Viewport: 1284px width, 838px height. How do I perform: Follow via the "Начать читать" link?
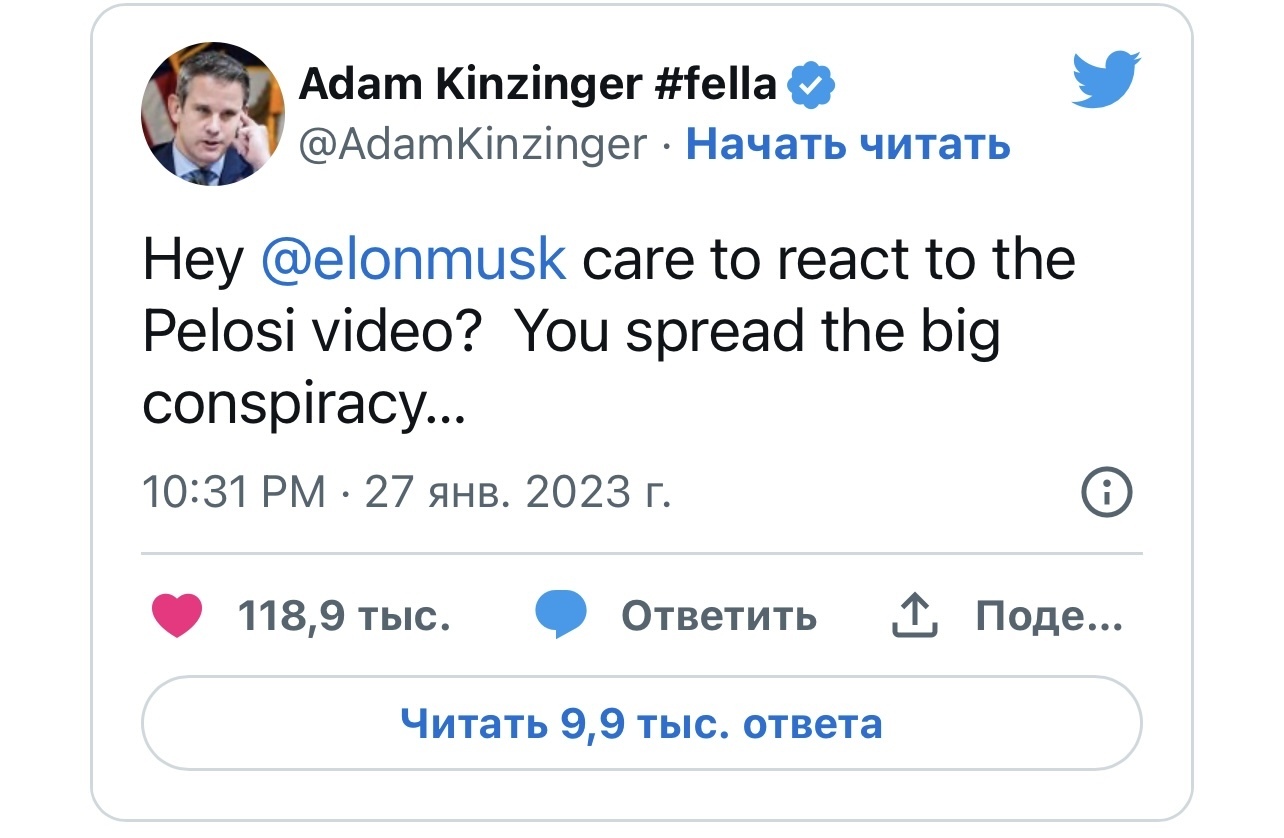[x=848, y=146]
